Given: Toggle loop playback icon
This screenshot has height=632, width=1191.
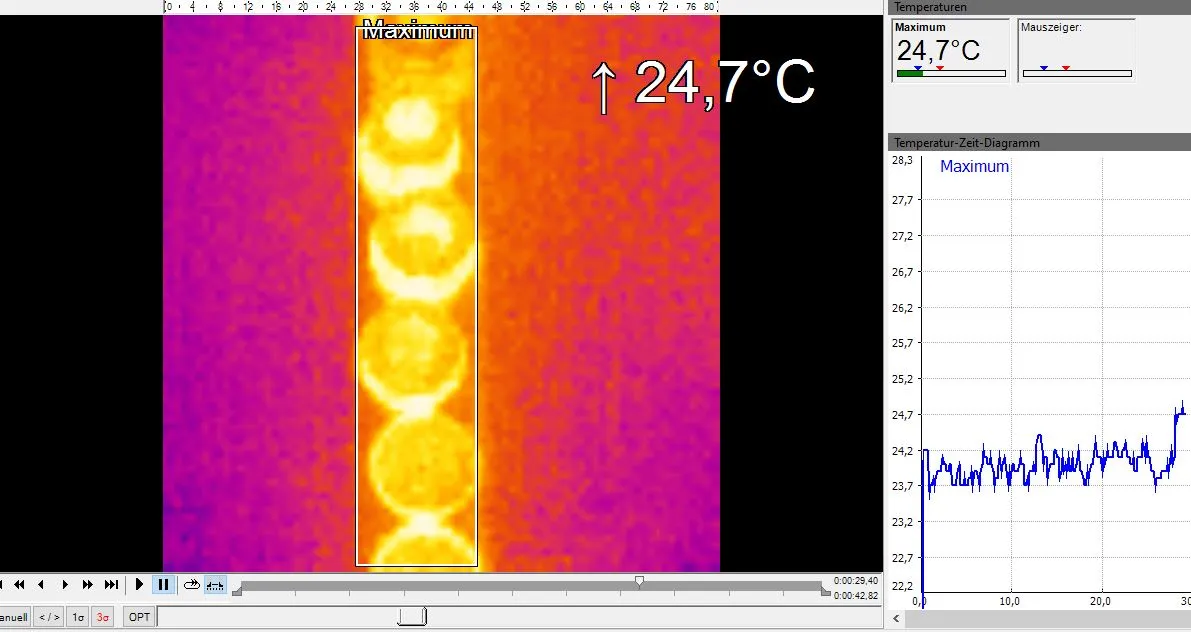Looking at the screenshot, I should tap(191, 585).
